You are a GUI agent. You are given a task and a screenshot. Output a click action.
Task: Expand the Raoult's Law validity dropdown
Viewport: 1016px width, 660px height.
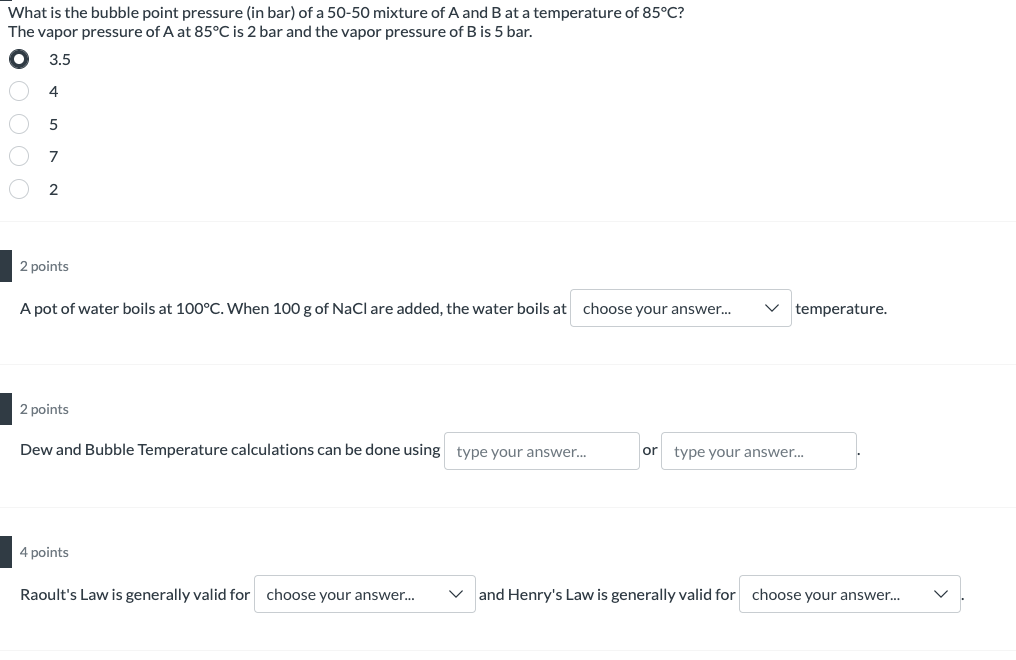pyautogui.click(x=365, y=594)
